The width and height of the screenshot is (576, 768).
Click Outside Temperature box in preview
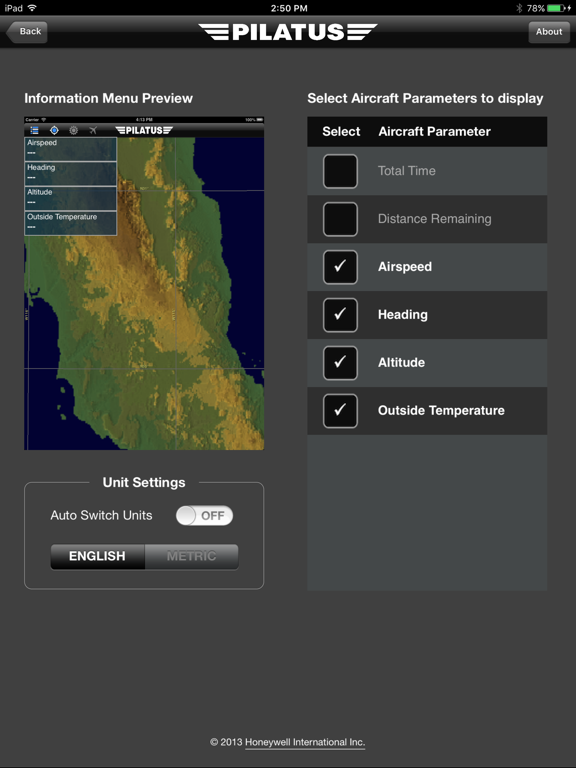71,223
